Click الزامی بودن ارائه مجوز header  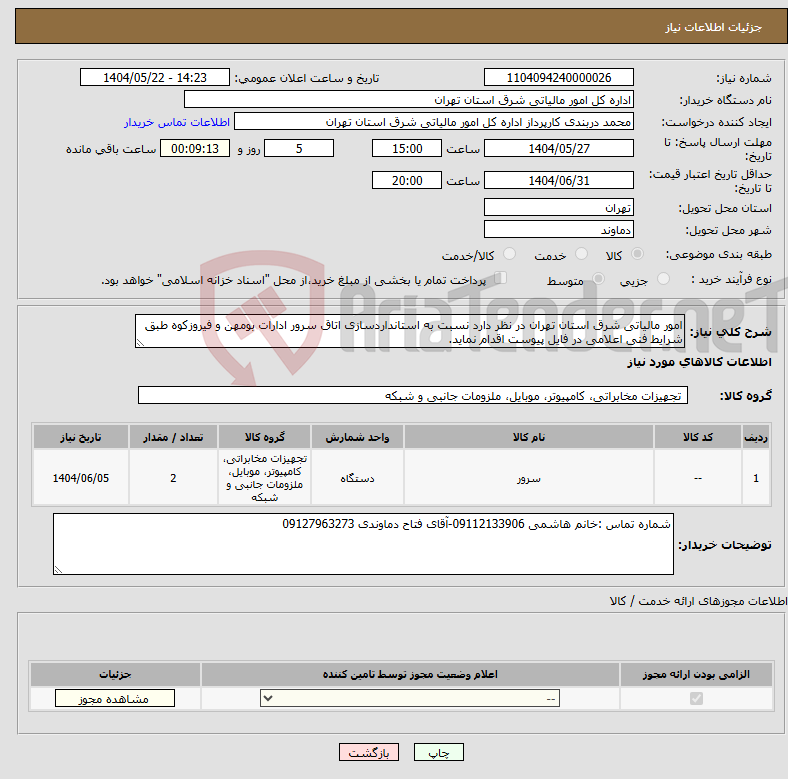696,674
